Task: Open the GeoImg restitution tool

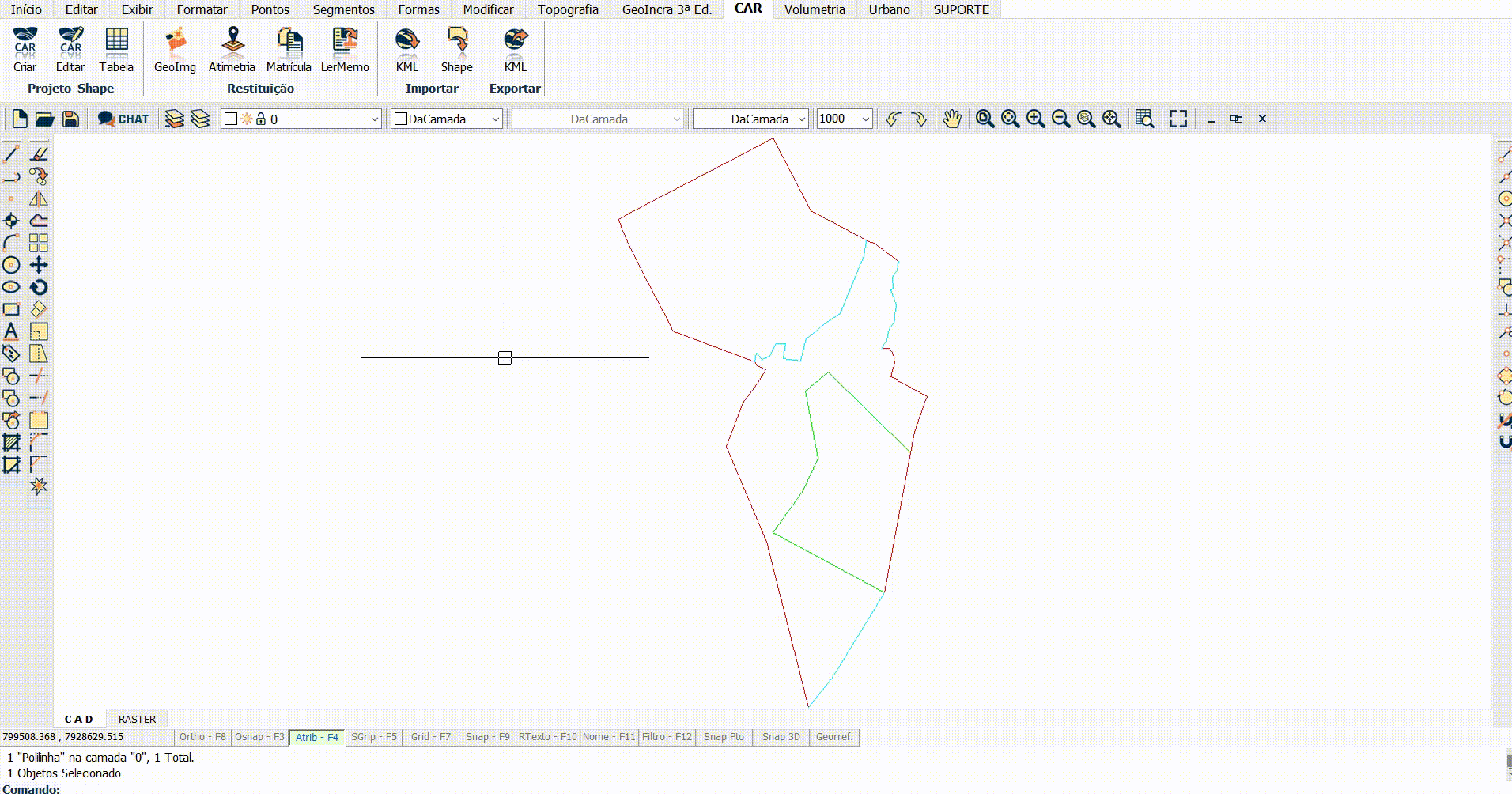Action: coord(175,50)
